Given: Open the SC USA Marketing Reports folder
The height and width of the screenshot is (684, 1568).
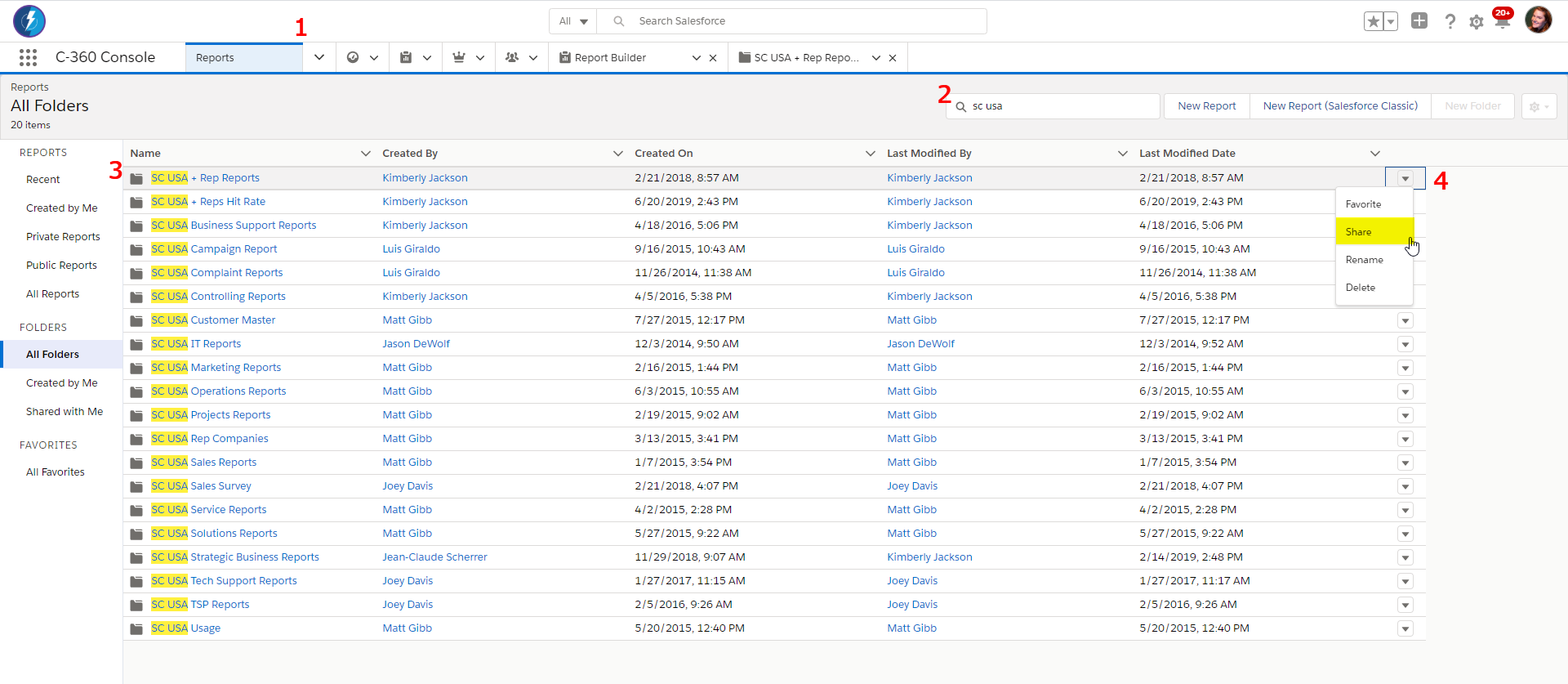Looking at the screenshot, I should [216, 368].
